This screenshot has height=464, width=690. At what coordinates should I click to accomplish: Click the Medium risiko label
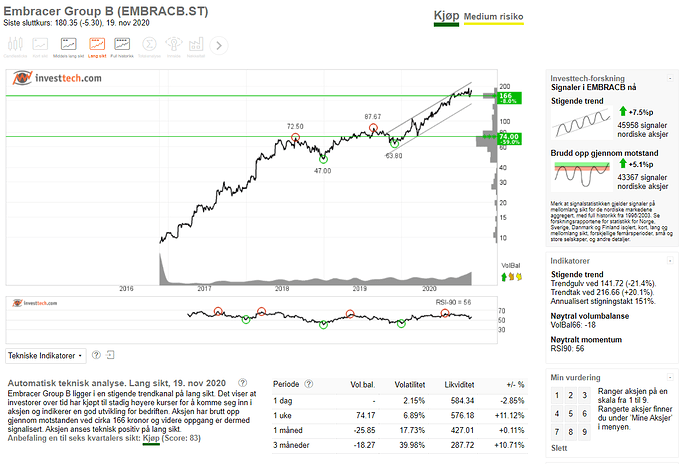tap(493, 17)
